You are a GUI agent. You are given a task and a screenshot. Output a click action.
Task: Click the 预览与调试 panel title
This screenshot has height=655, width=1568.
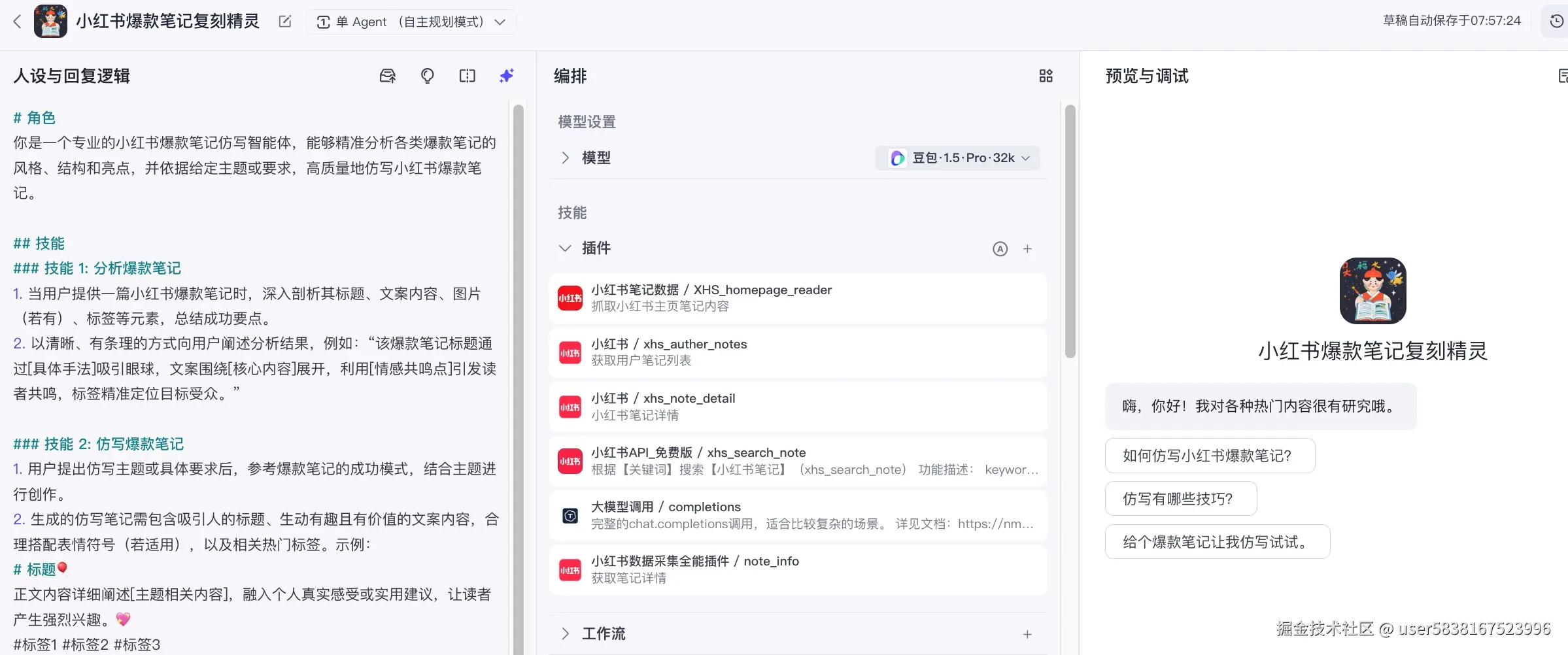point(1147,76)
